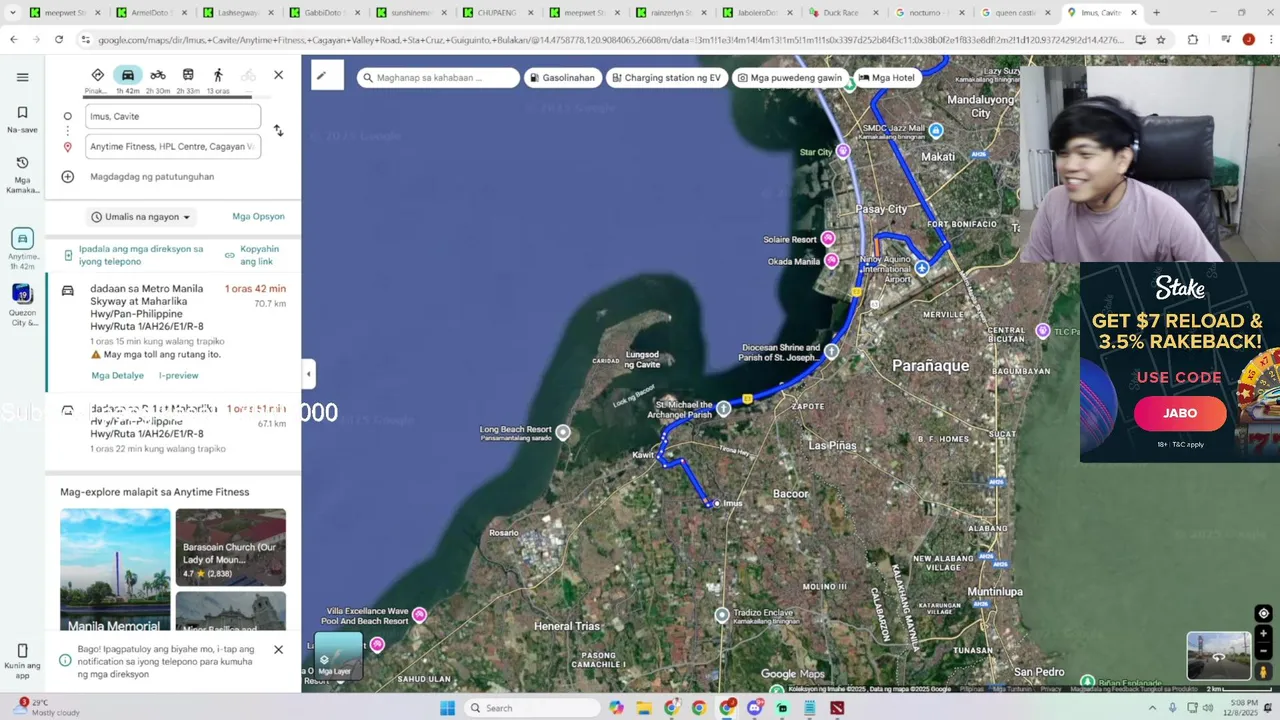Click the Ninoy Aquino International Airport marker
Screen dimensions: 1280x720
[x=922, y=268]
